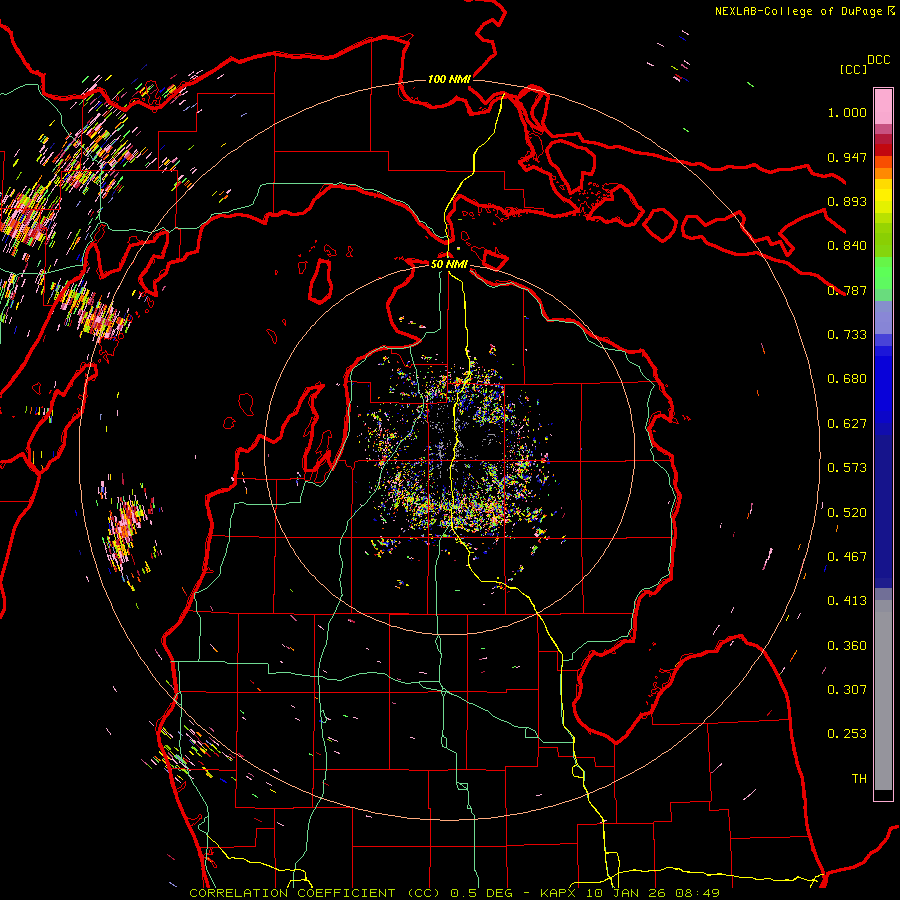Click the 0.733 color scale value
The image size is (900, 900).
847,335
